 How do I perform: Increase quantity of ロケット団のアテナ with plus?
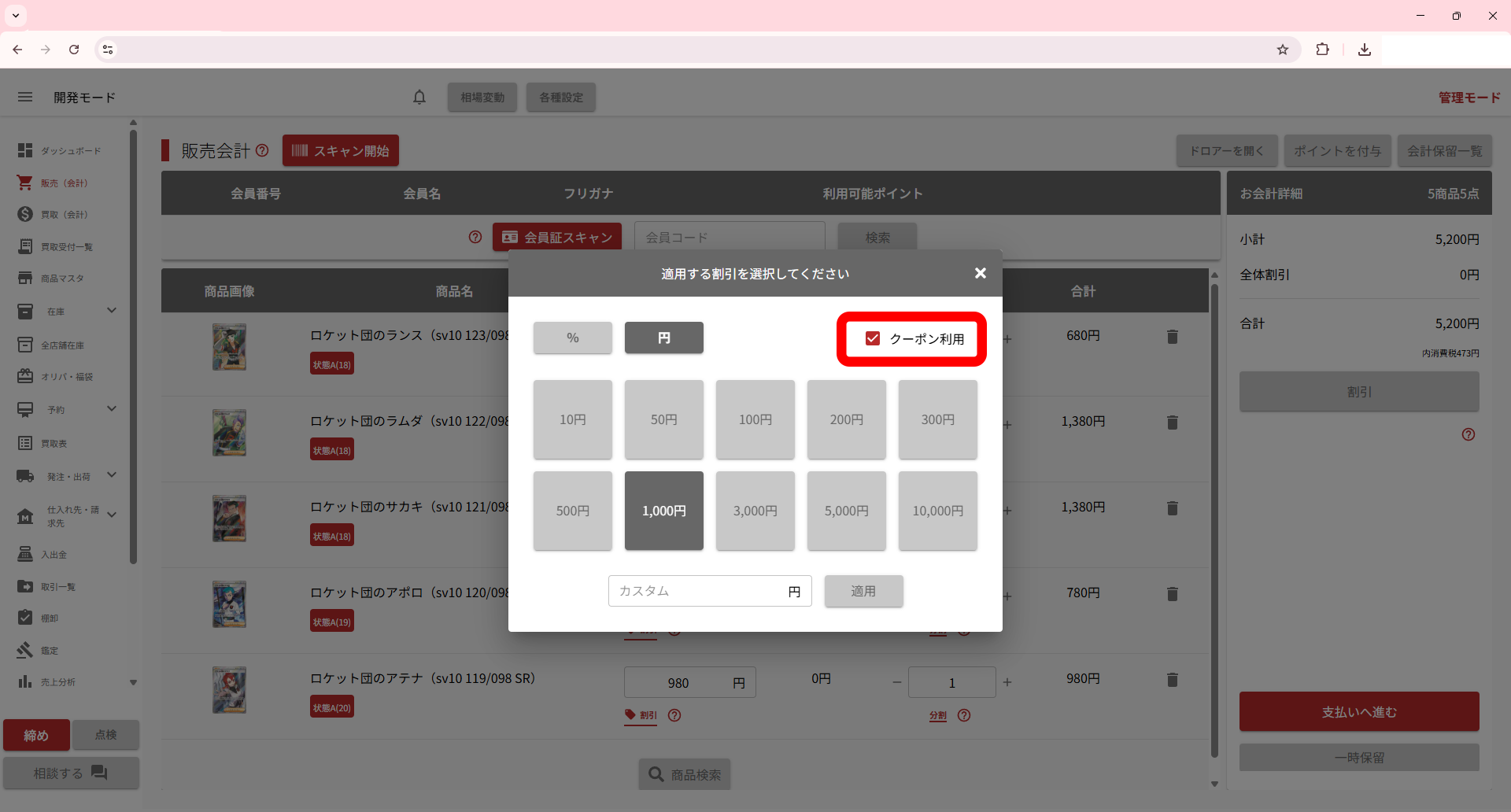click(x=1007, y=682)
